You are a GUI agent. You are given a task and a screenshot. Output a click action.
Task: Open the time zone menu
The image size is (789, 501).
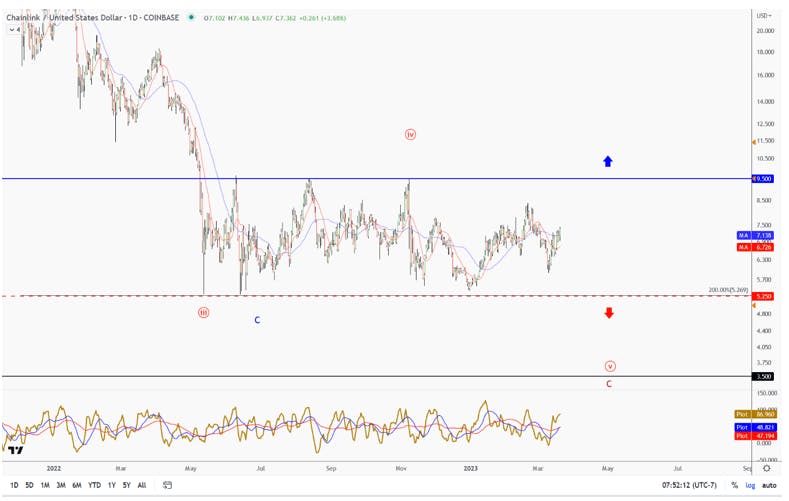(x=689, y=485)
